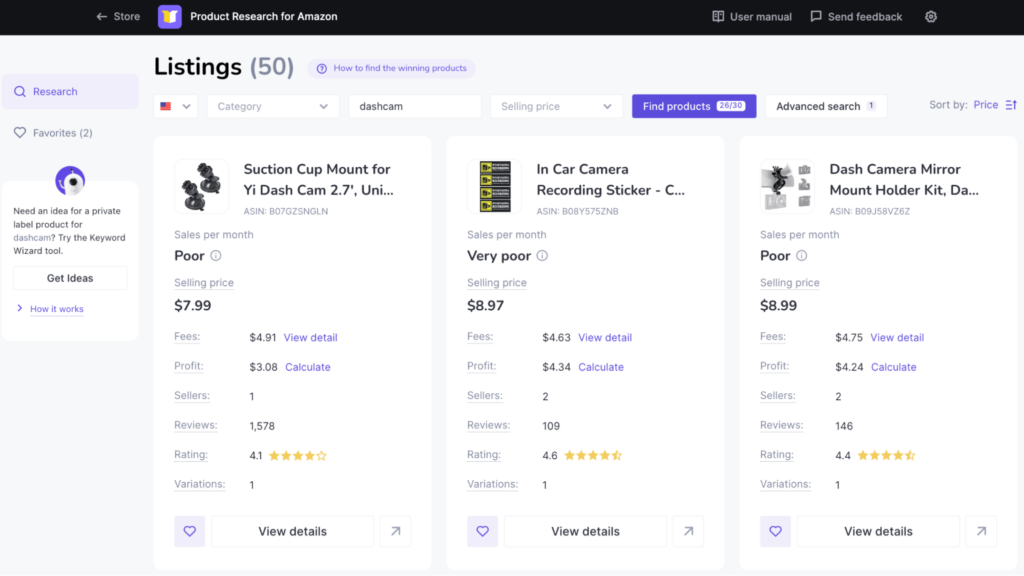The width and height of the screenshot is (1024, 576).
Task: Click the Suction Cup Mount for Yi Dash Cam title
Action: pos(319,180)
